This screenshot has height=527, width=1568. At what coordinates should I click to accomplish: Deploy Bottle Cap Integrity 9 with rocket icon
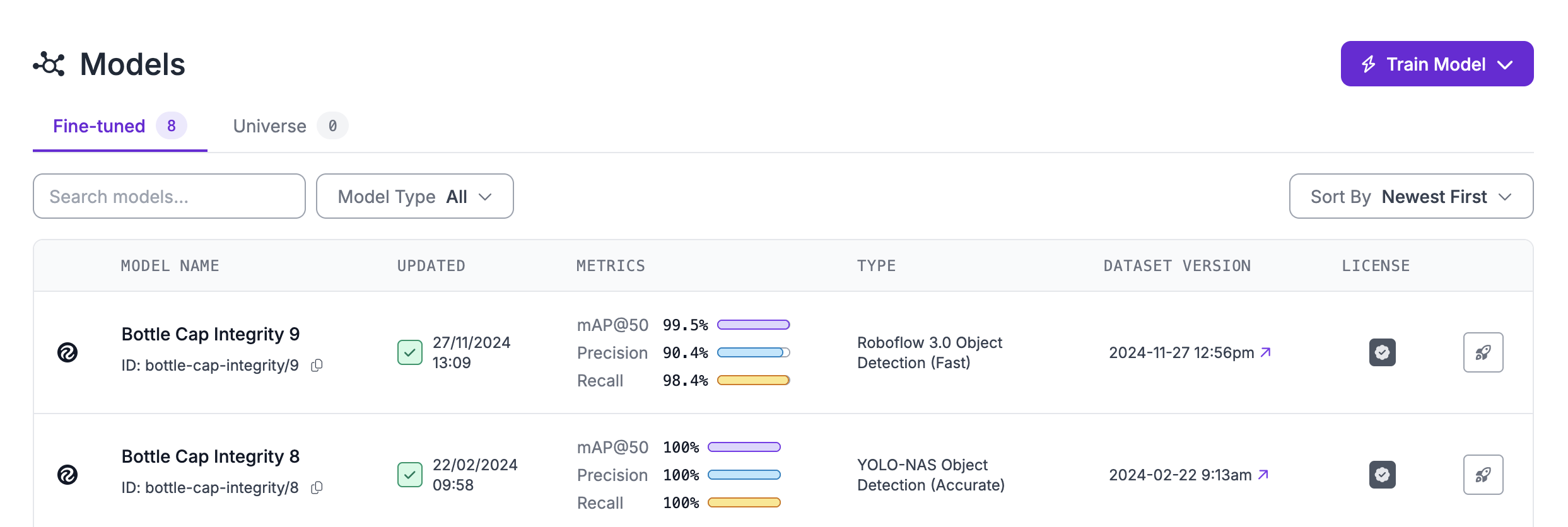tap(1483, 352)
